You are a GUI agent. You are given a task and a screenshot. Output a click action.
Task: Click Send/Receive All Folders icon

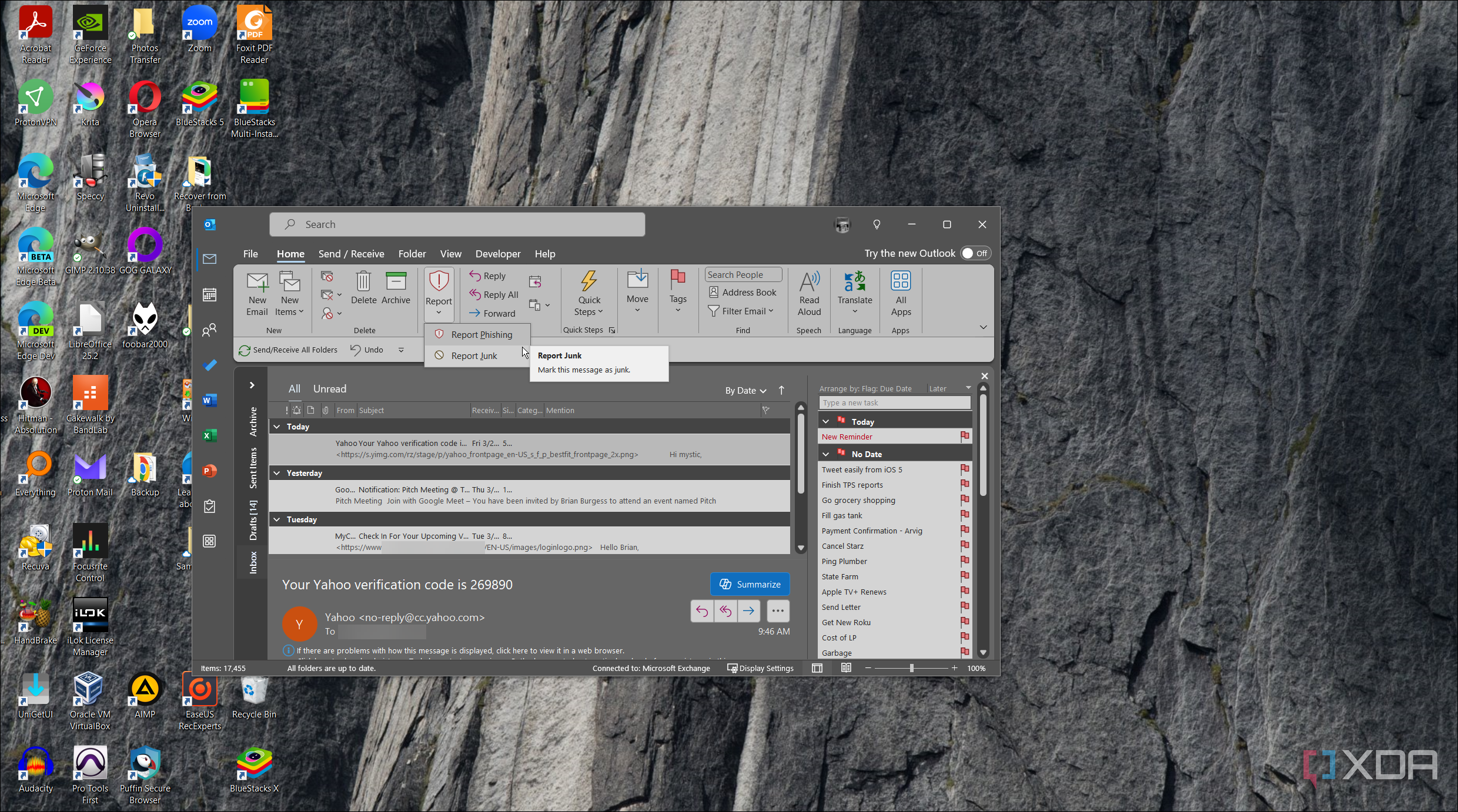pyautogui.click(x=245, y=350)
